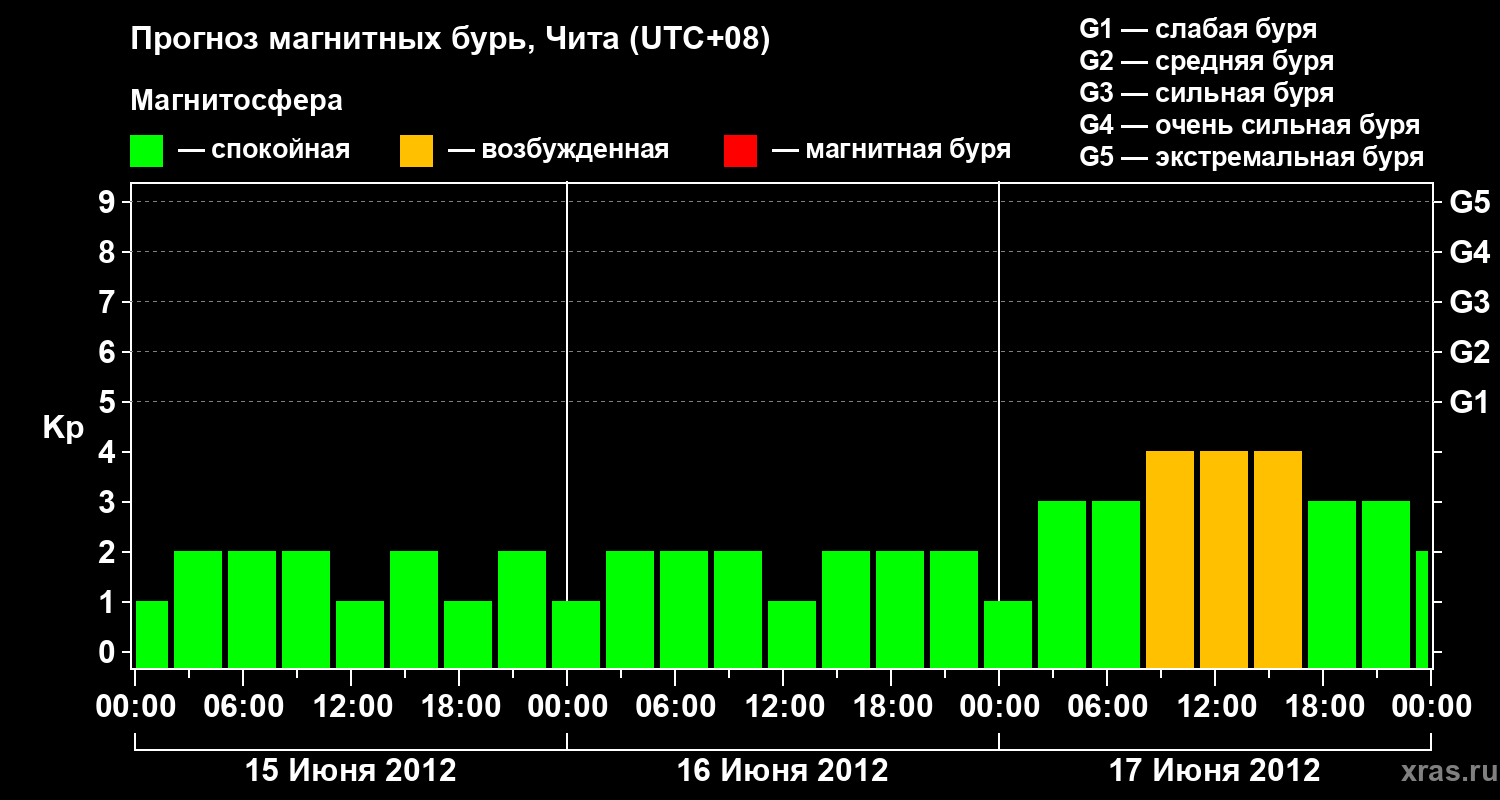Click the last orange Kp 4 bar before 18:00
Image resolution: width=1500 pixels, height=800 pixels.
click(x=1278, y=559)
